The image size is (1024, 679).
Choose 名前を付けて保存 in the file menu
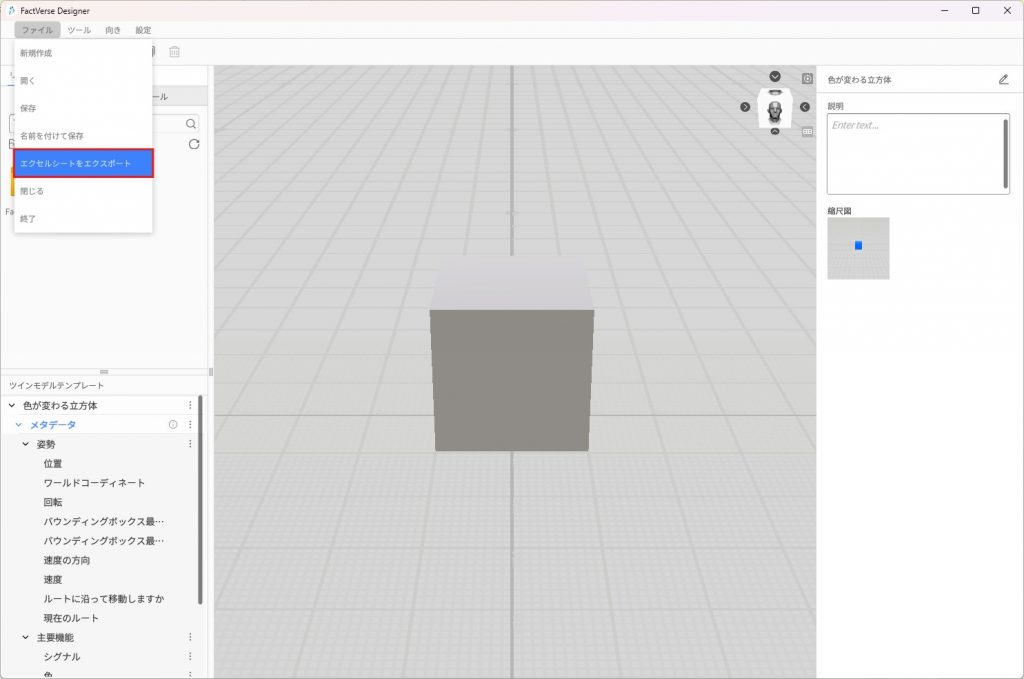52,135
